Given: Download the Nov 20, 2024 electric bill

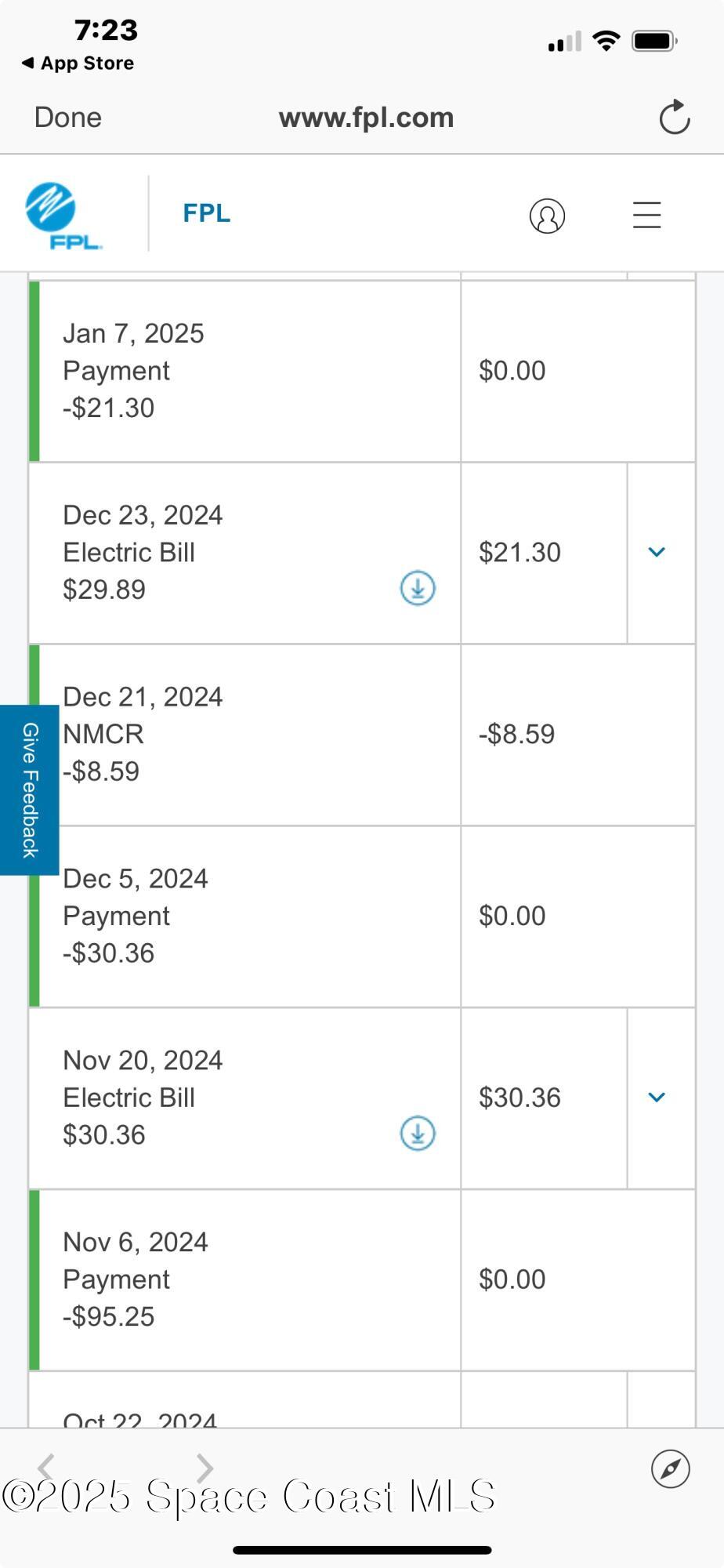Looking at the screenshot, I should tap(418, 1134).
